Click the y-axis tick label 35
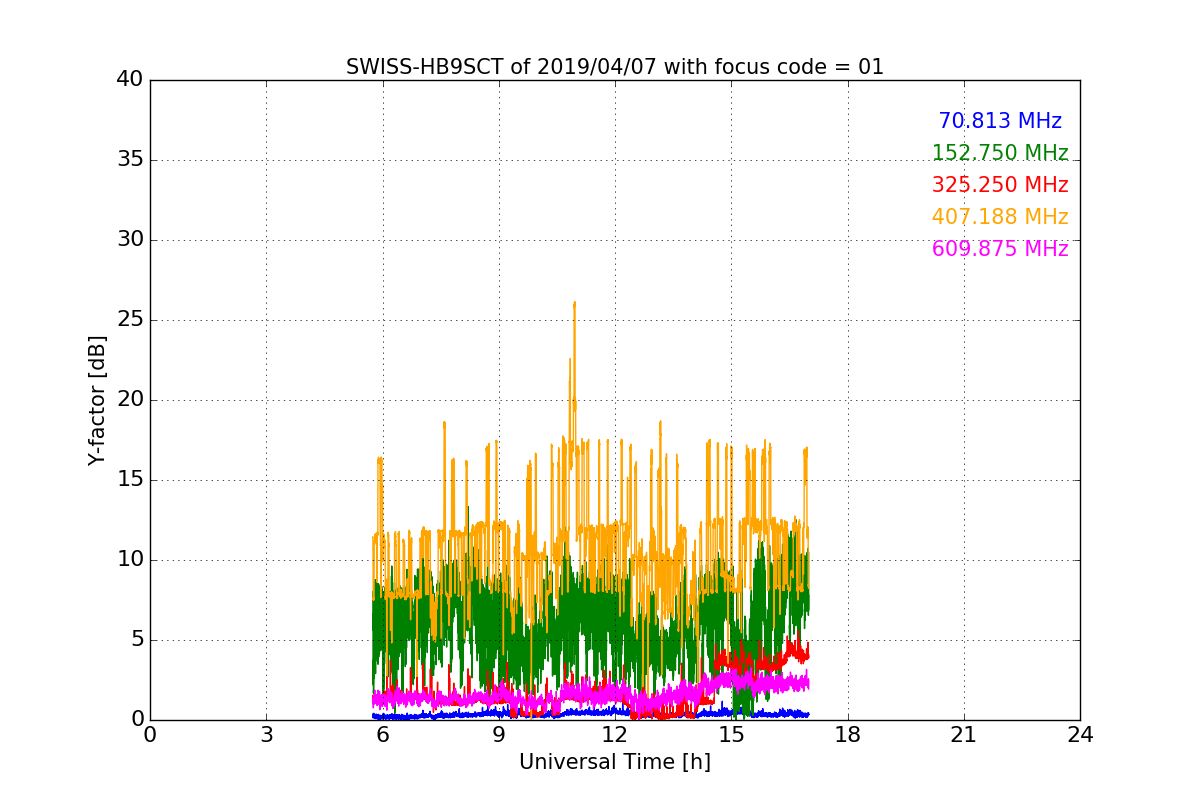The image size is (1200, 800). [130, 160]
